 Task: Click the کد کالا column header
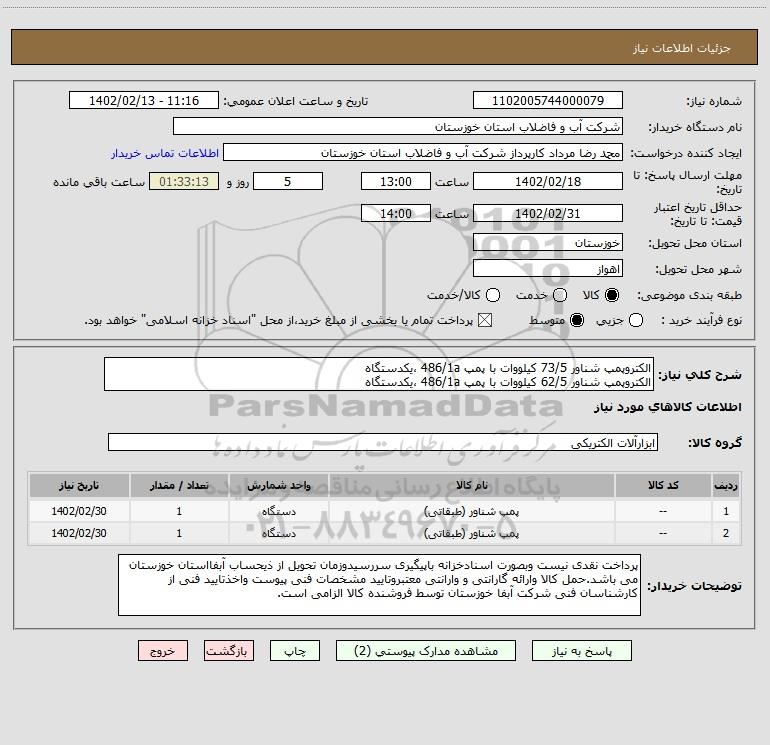tap(663, 486)
